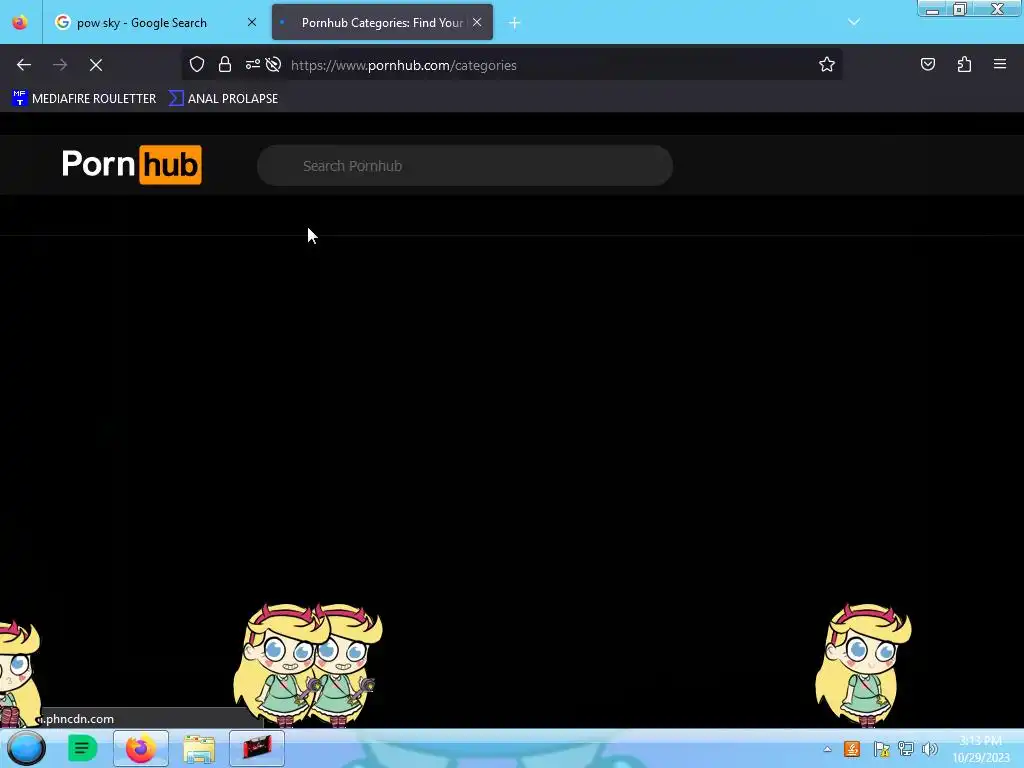Screen dimensions: 1024x768
Task: Click the forward navigation arrow
Action: coord(60,65)
